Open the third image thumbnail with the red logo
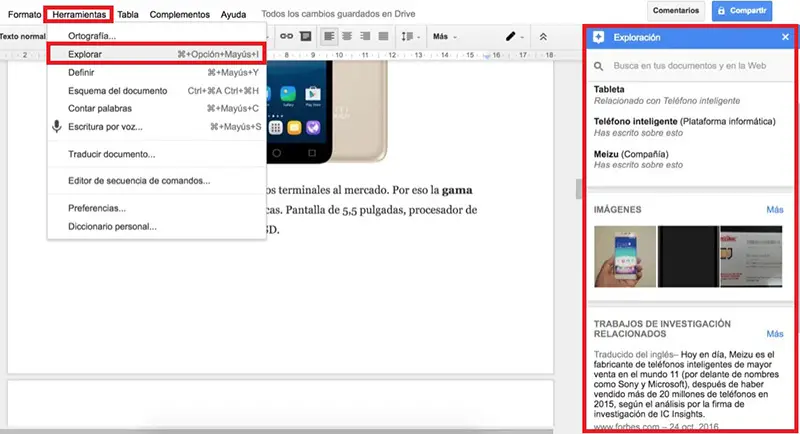This screenshot has width=800, height=434. (751, 257)
